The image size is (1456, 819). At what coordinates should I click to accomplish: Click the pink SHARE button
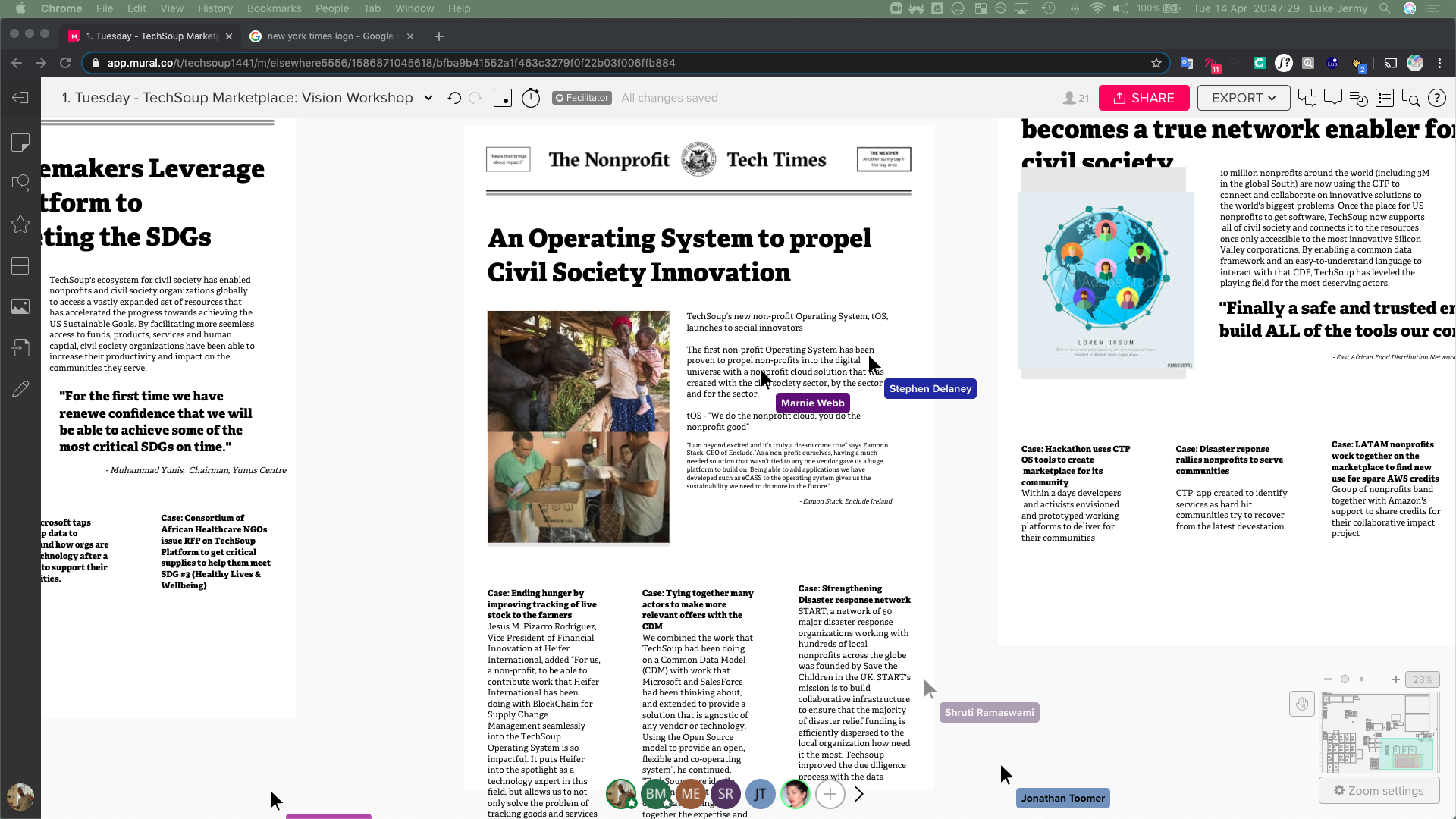pyautogui.click(x=1144, y=98)
